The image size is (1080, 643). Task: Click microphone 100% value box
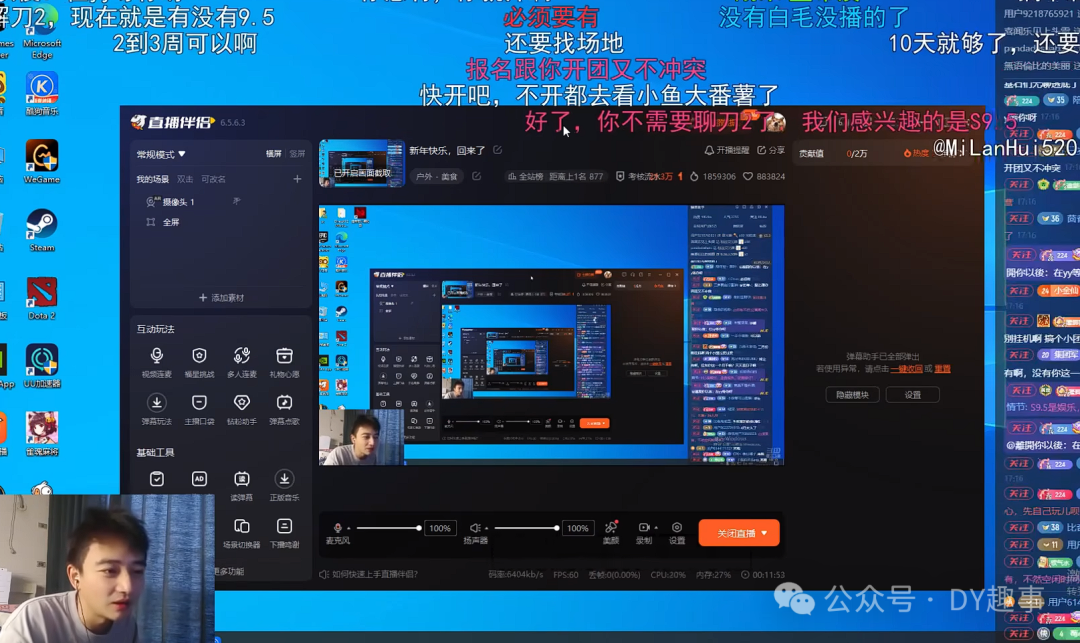[x=440, y=528]
